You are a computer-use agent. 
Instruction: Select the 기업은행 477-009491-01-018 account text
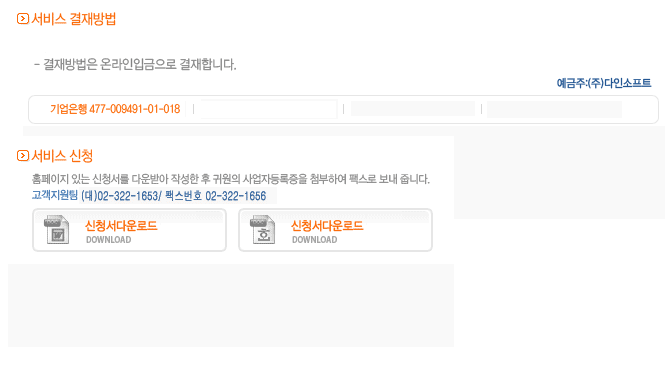(115, 109)
